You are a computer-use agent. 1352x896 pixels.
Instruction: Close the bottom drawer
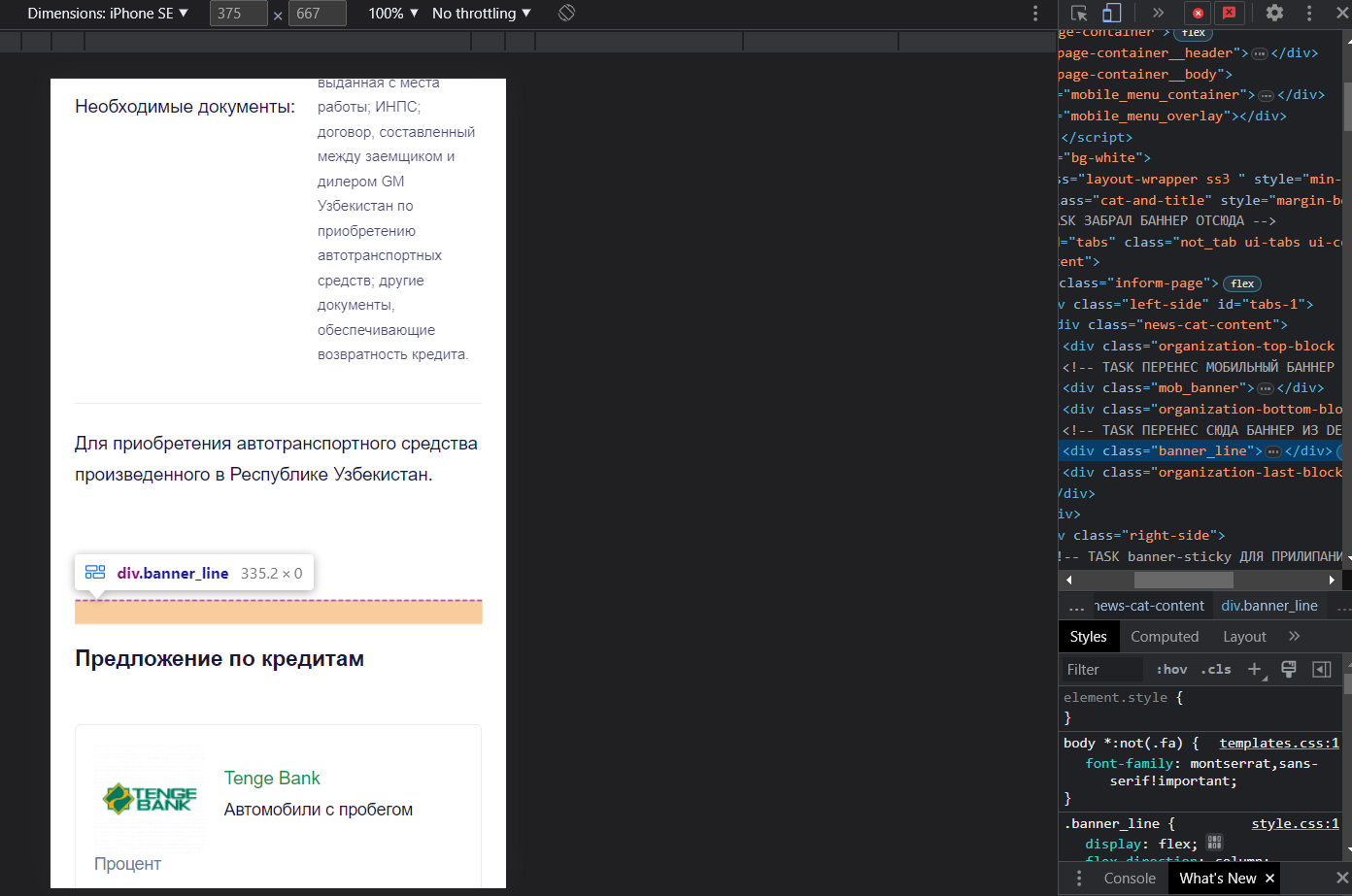(x=1342, y=878)
